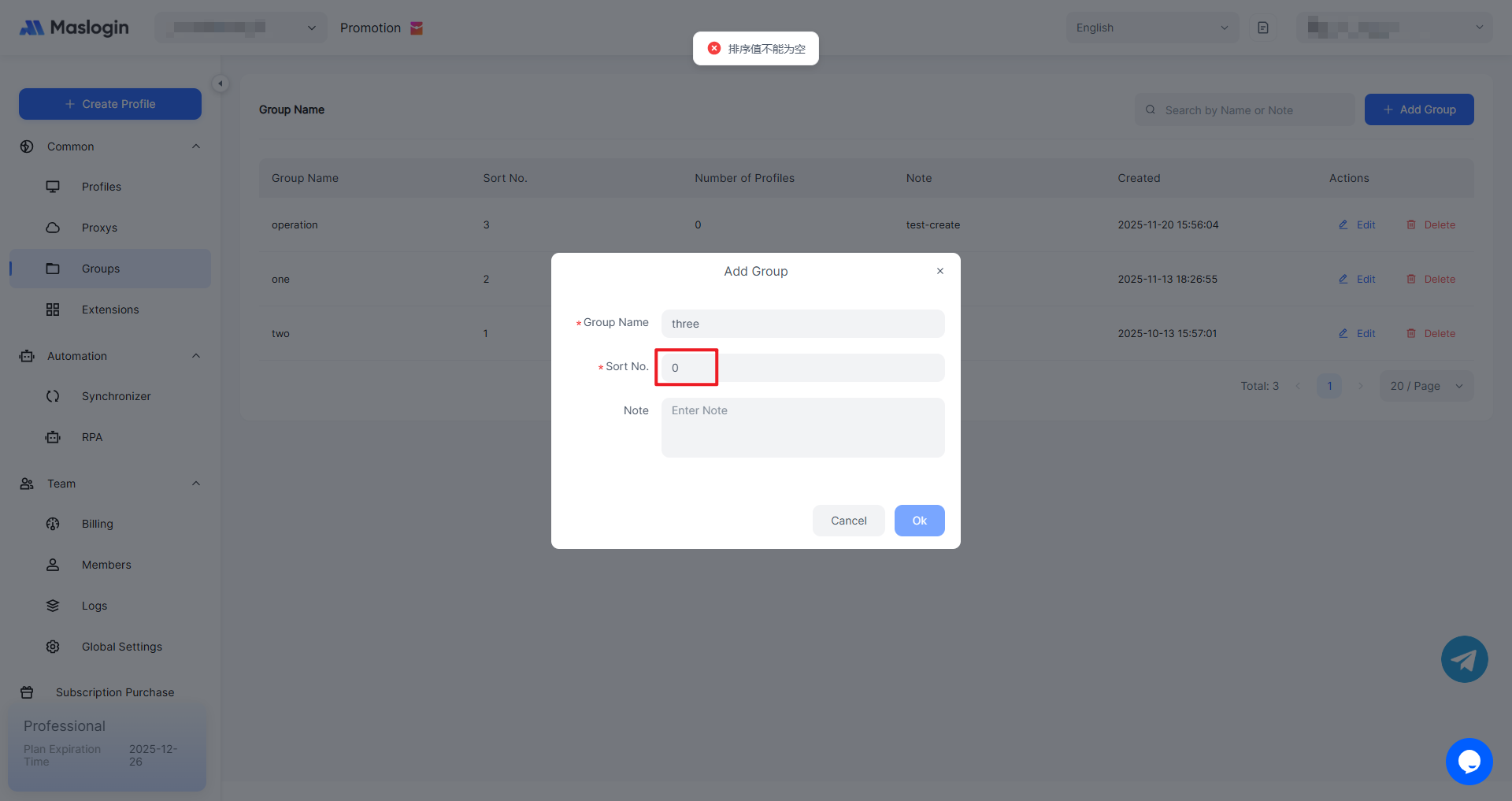Viewport: 1512px width, 801px height.
Task: Collapse sidebar with arrow toggle
Action: (220, 83)
